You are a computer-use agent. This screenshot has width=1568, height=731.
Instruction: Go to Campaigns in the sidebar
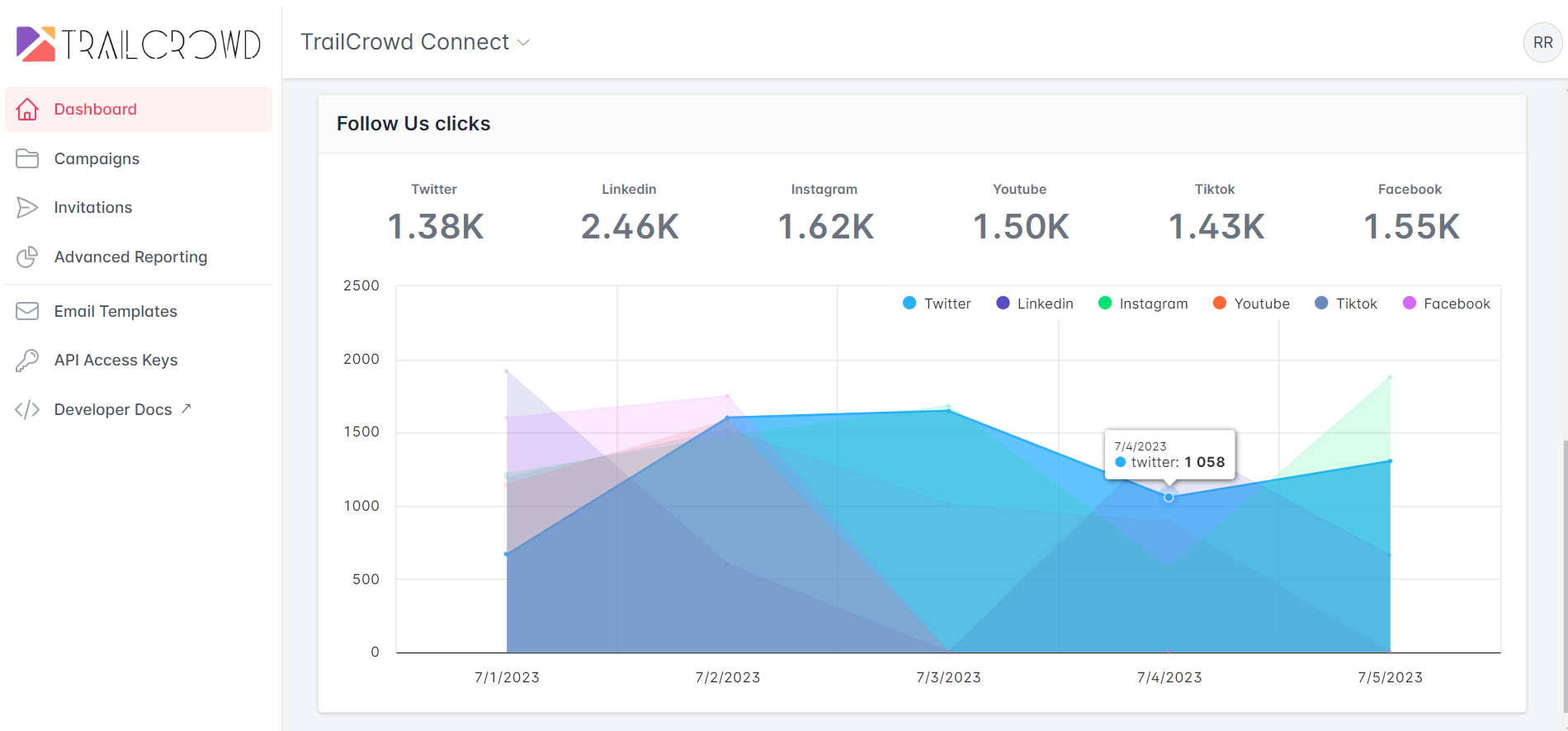coord(97,158)
